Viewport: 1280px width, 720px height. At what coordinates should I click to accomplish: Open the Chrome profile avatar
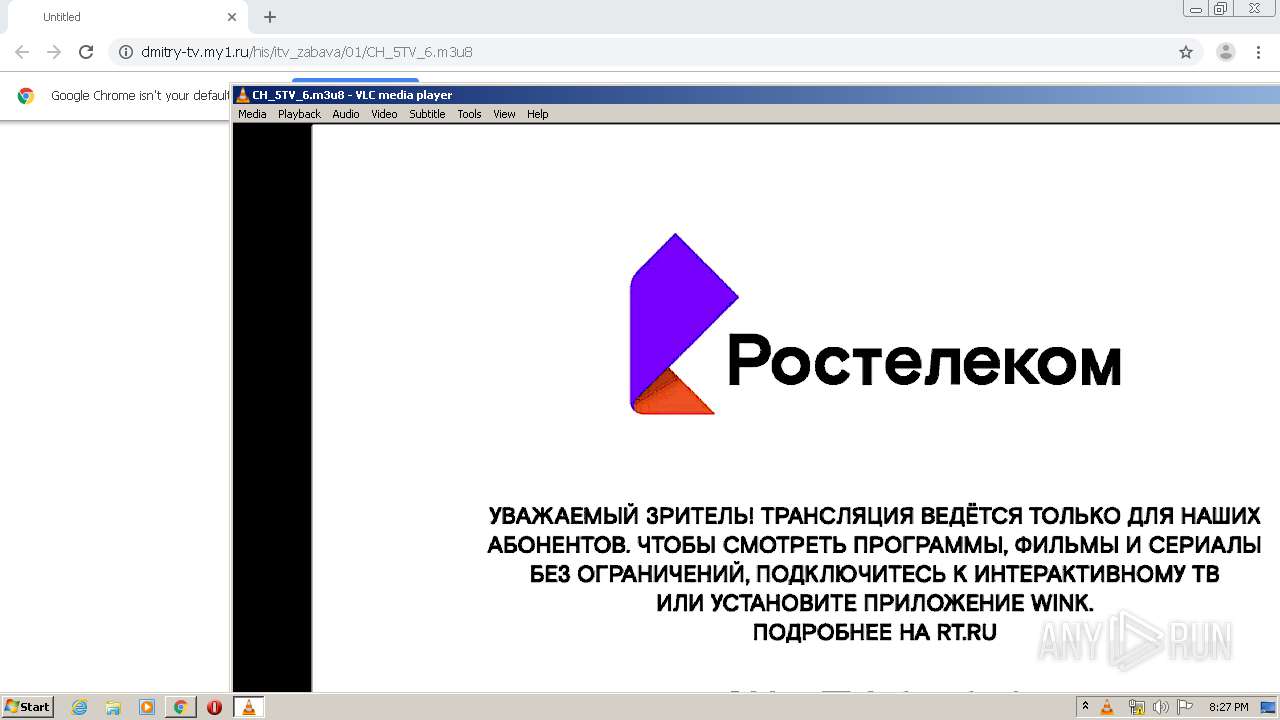tap(1226, 52)
